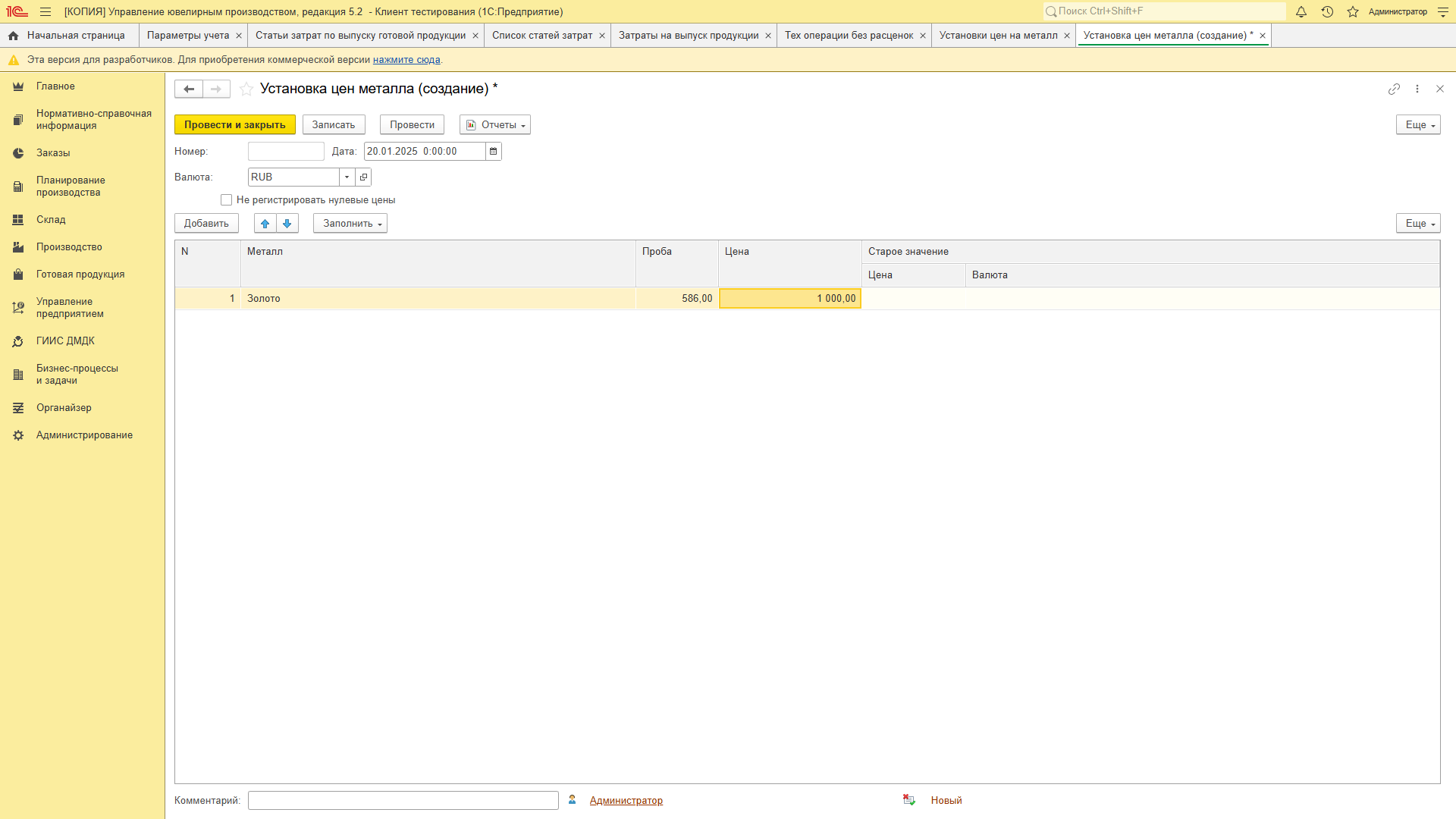Click the Заказы pie-chart icon
This screenshot has width=1456, height=819.
click(x=18, y=153)
